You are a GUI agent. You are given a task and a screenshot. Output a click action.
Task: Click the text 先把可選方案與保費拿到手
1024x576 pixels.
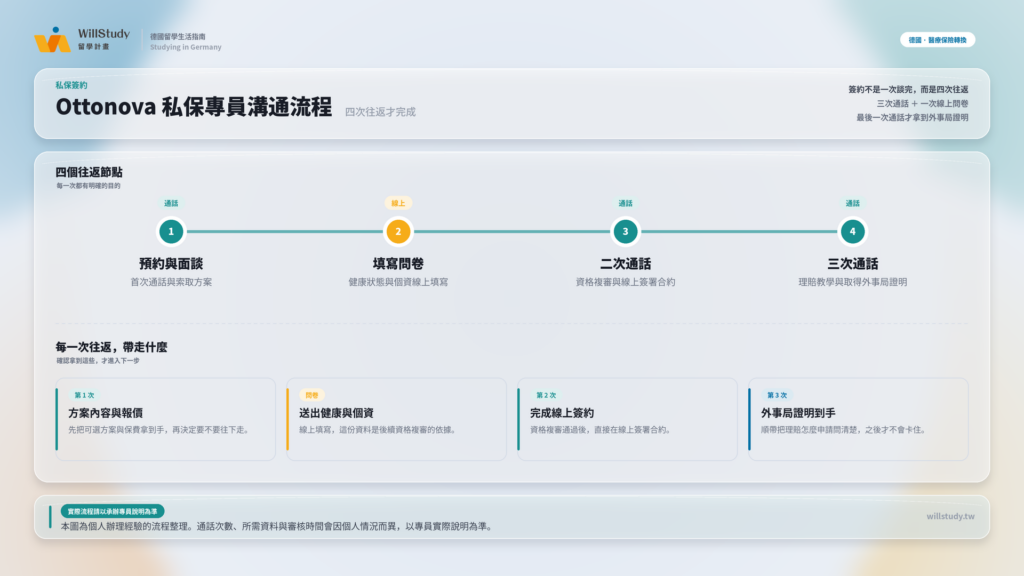(118, 430)
